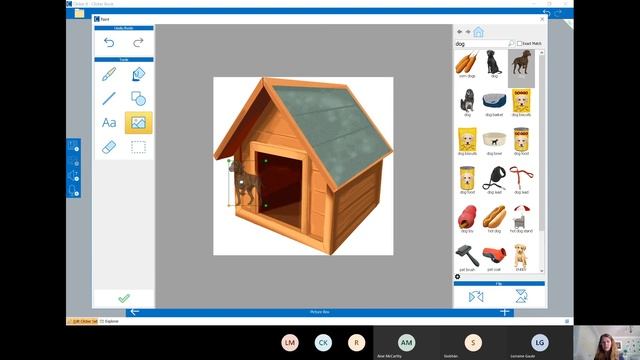Screen dimensions: 640x360
Task: Select the paintbrush tool
Action: 109,74
